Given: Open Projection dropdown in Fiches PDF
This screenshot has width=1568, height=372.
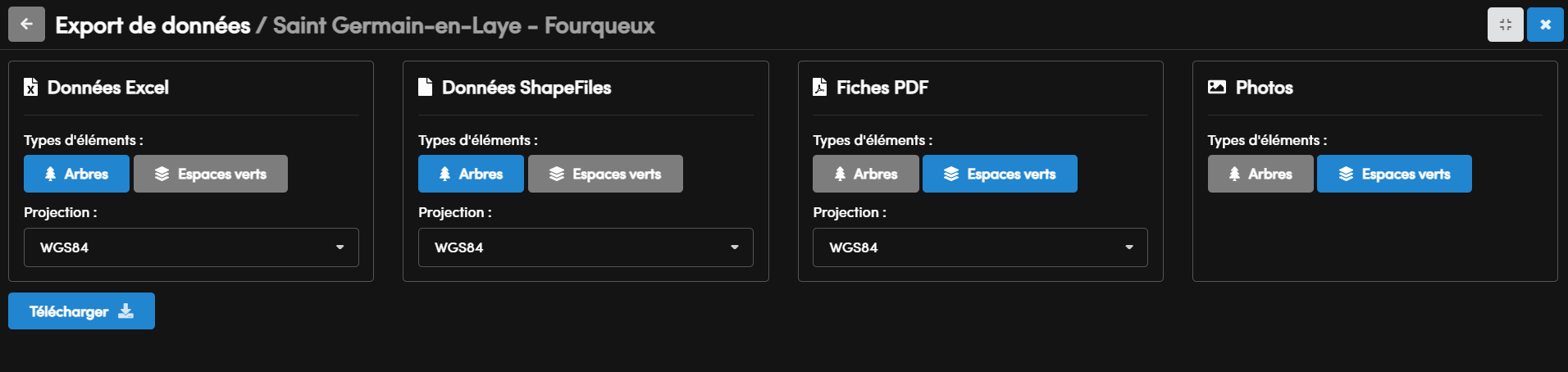Looking at the screenshot, I should tap(980, 247).
